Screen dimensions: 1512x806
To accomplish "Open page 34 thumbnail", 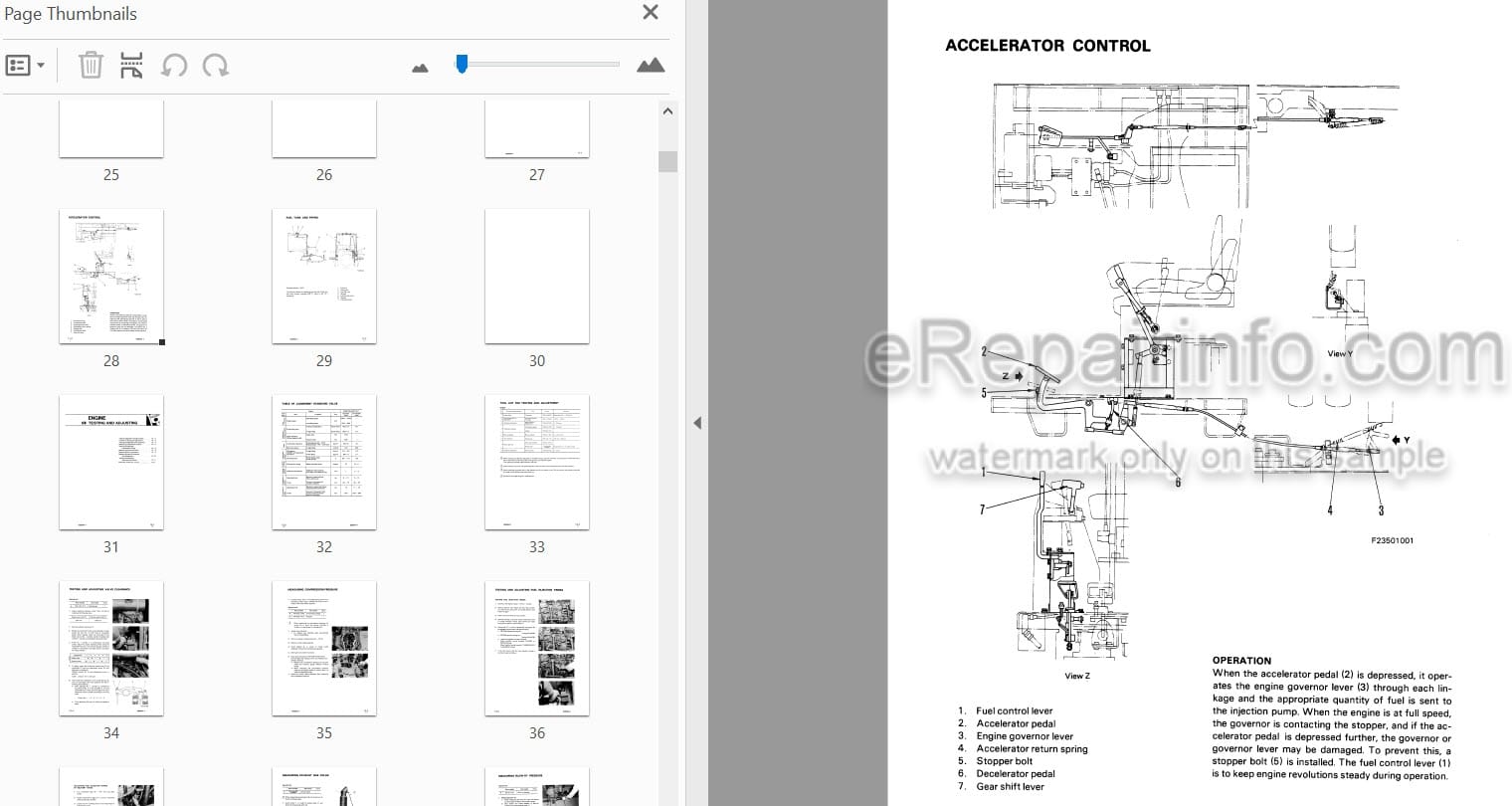I will (x=111, y=649).
